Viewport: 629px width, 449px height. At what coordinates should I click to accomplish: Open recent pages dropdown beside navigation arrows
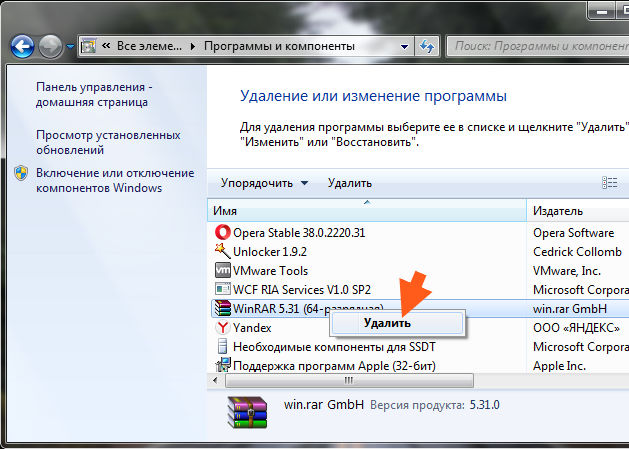70,47
